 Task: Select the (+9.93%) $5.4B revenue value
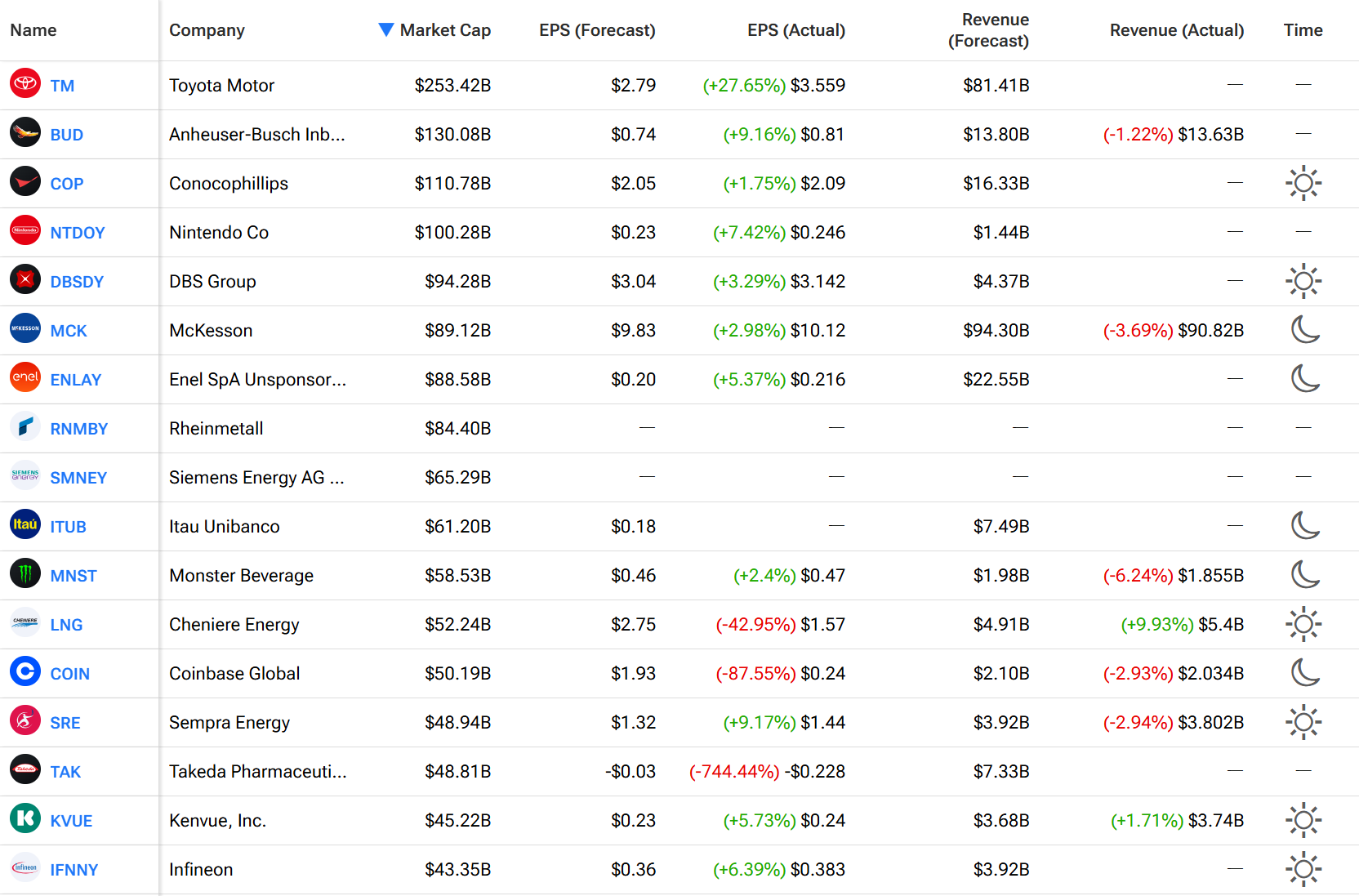pos(1182,625)
